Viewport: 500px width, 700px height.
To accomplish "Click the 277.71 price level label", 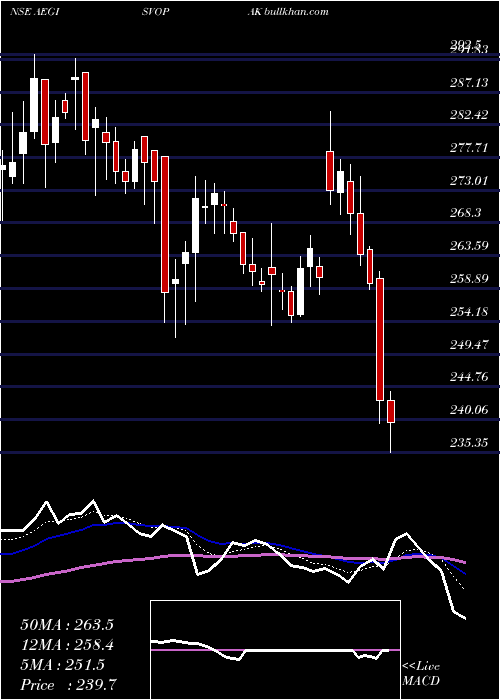I will 469,148.
